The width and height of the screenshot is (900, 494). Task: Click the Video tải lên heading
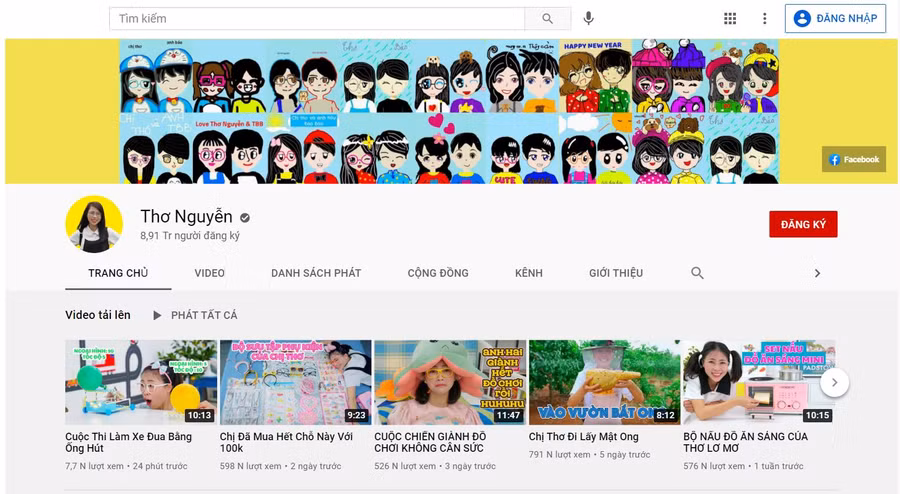(98, 315)
